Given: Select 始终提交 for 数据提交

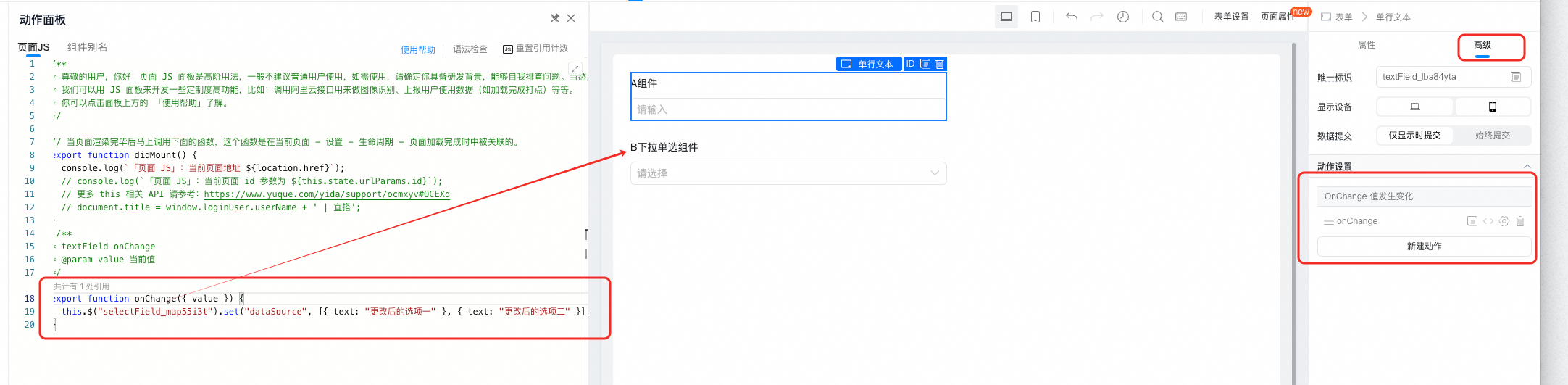Looking at the screenshot, I should click(x=1493, y=136).
